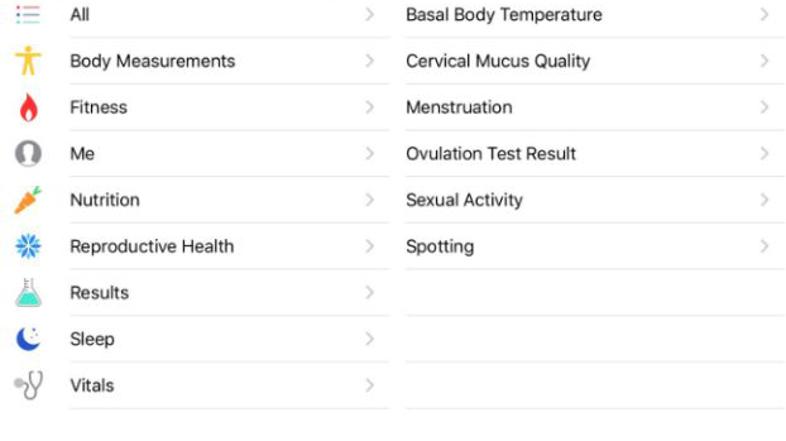Expand the Spotting row chevron
The height and width of the screenshot is (441, 786).
(764, 246)
